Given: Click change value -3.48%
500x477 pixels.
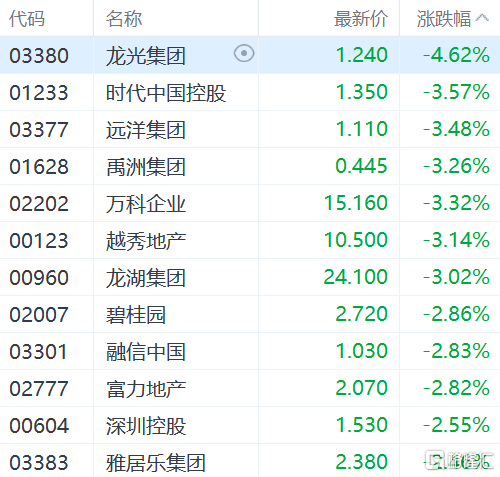Looking at the screenshot, I should click(456, 129).
